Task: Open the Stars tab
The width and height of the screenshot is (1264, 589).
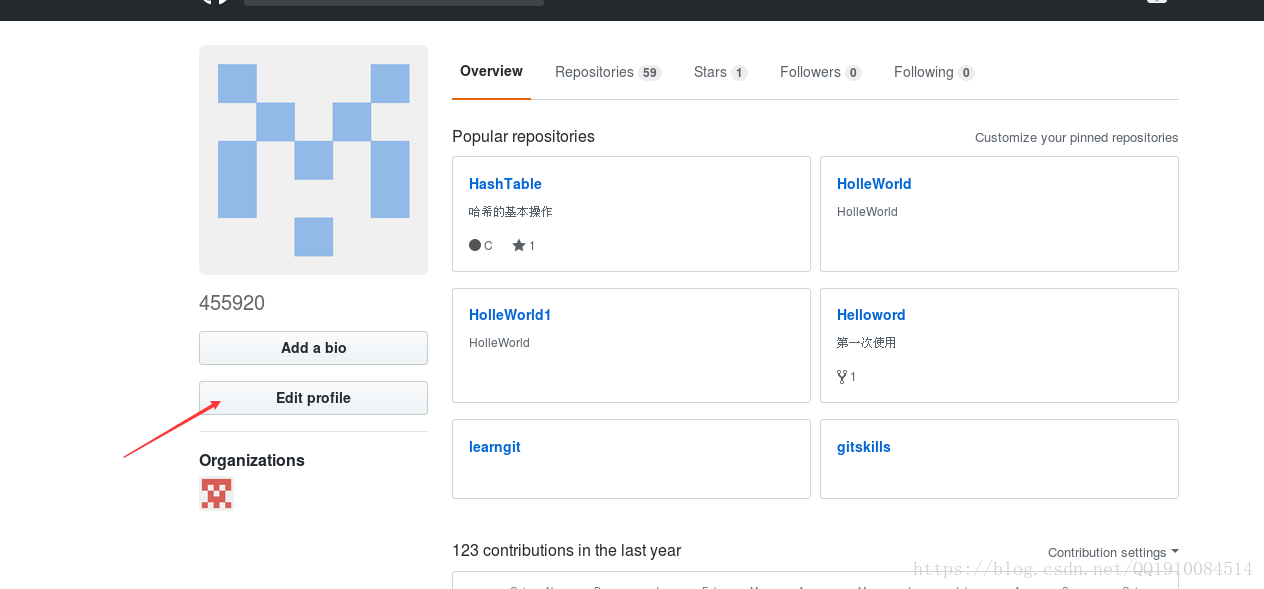Action: [709, 72]
